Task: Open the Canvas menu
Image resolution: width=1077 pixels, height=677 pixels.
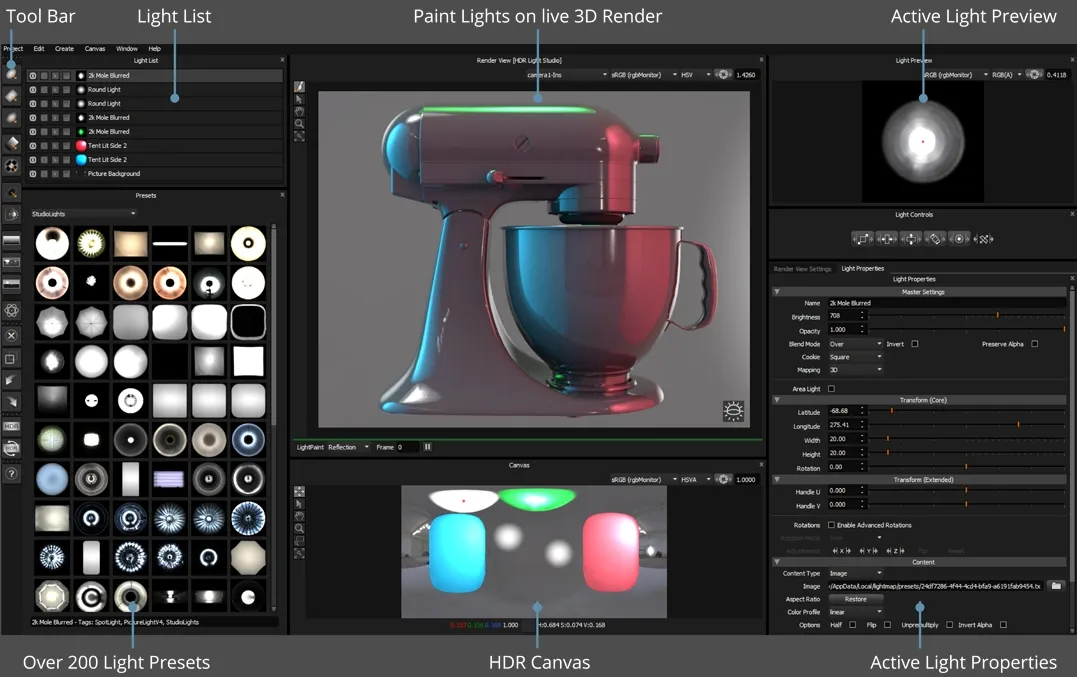Action: (95, 48)
